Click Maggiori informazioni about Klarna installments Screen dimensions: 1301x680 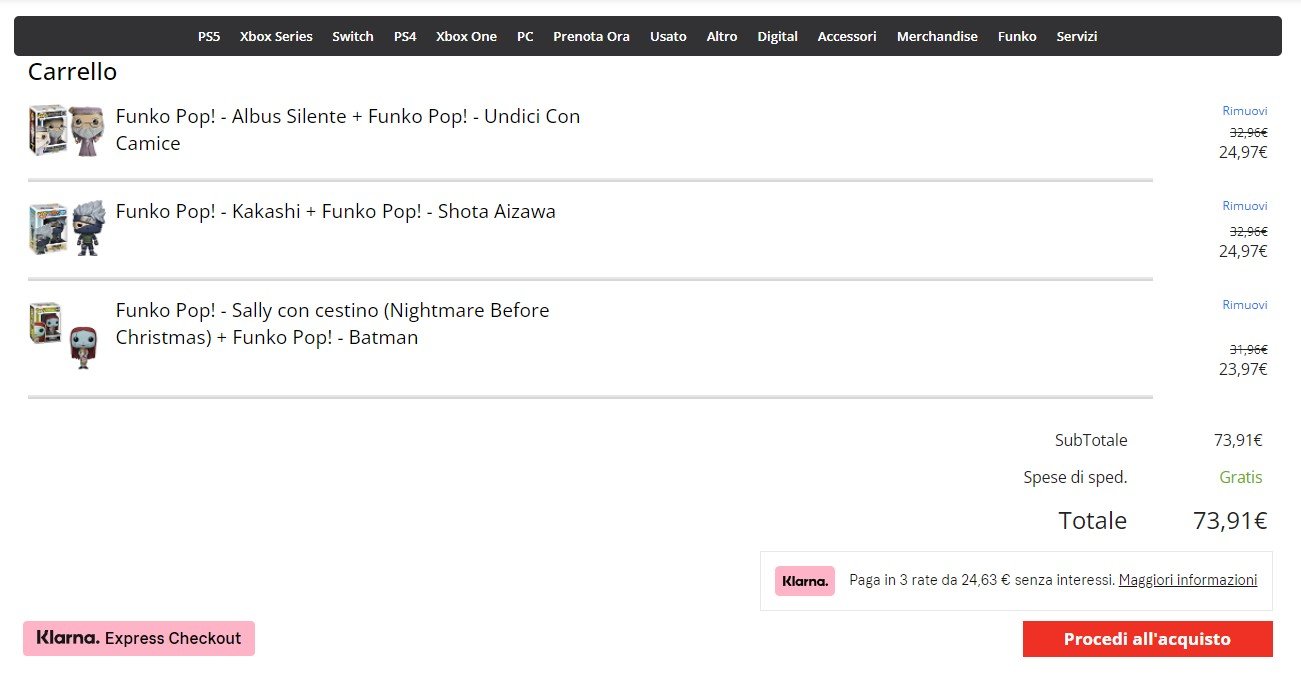[1187, 580]
